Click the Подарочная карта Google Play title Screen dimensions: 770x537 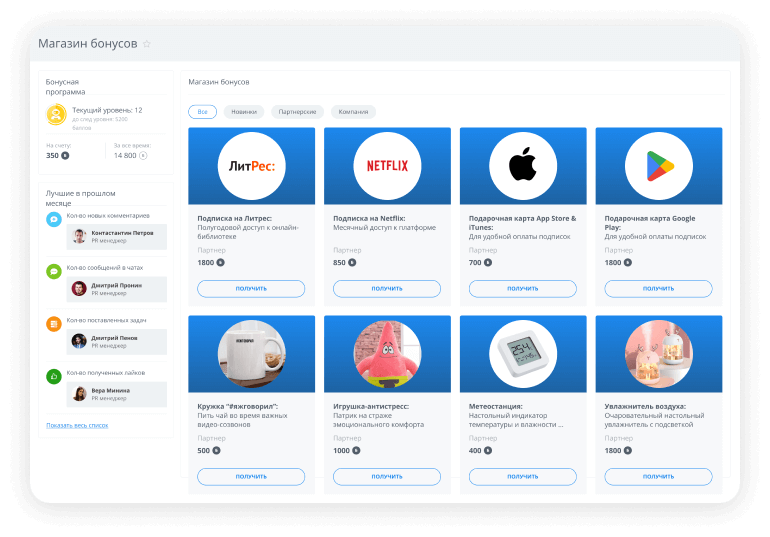(650, 223)
